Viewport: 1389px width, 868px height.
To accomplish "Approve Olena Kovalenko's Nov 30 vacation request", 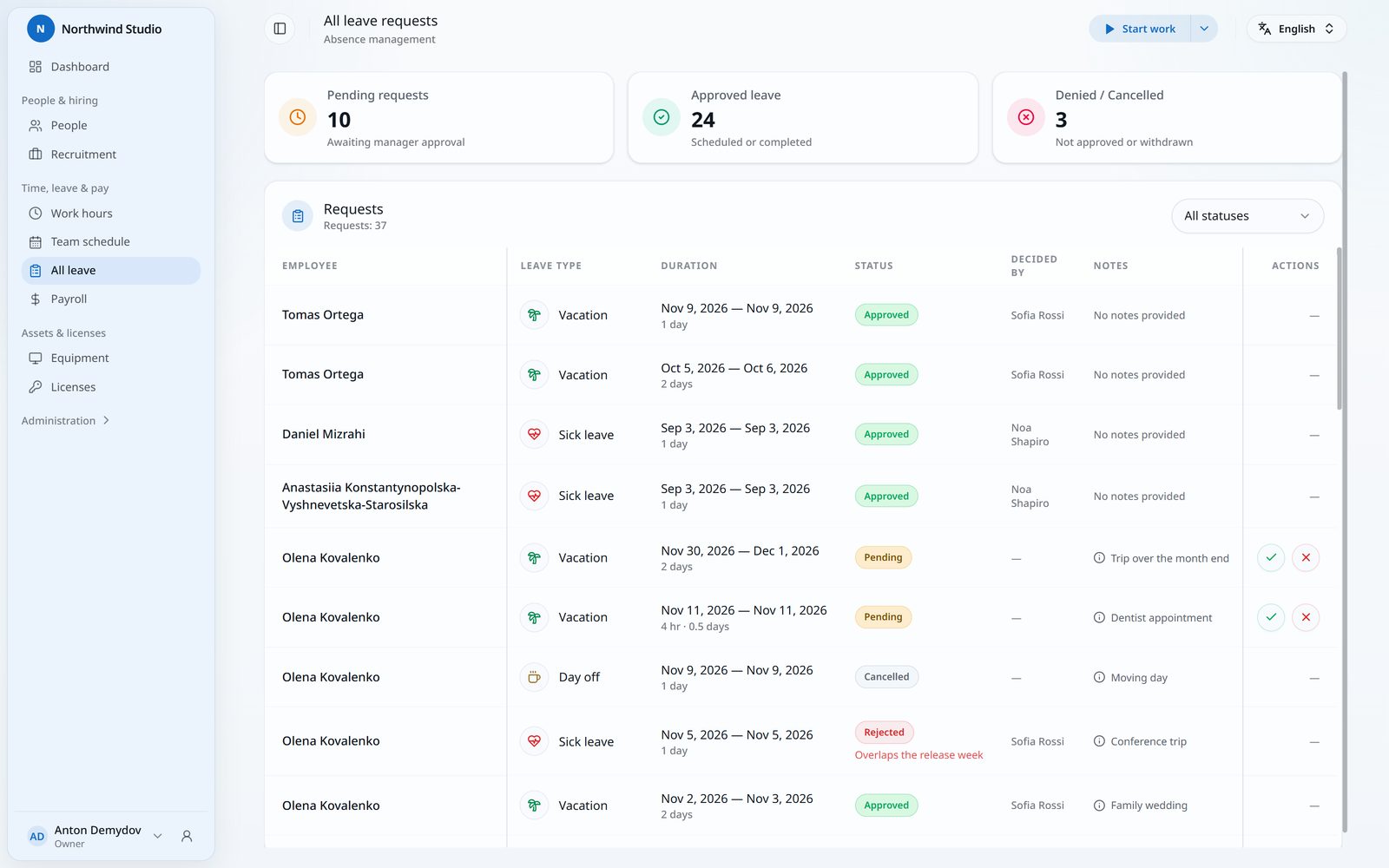I will (x=1271, y=557).
